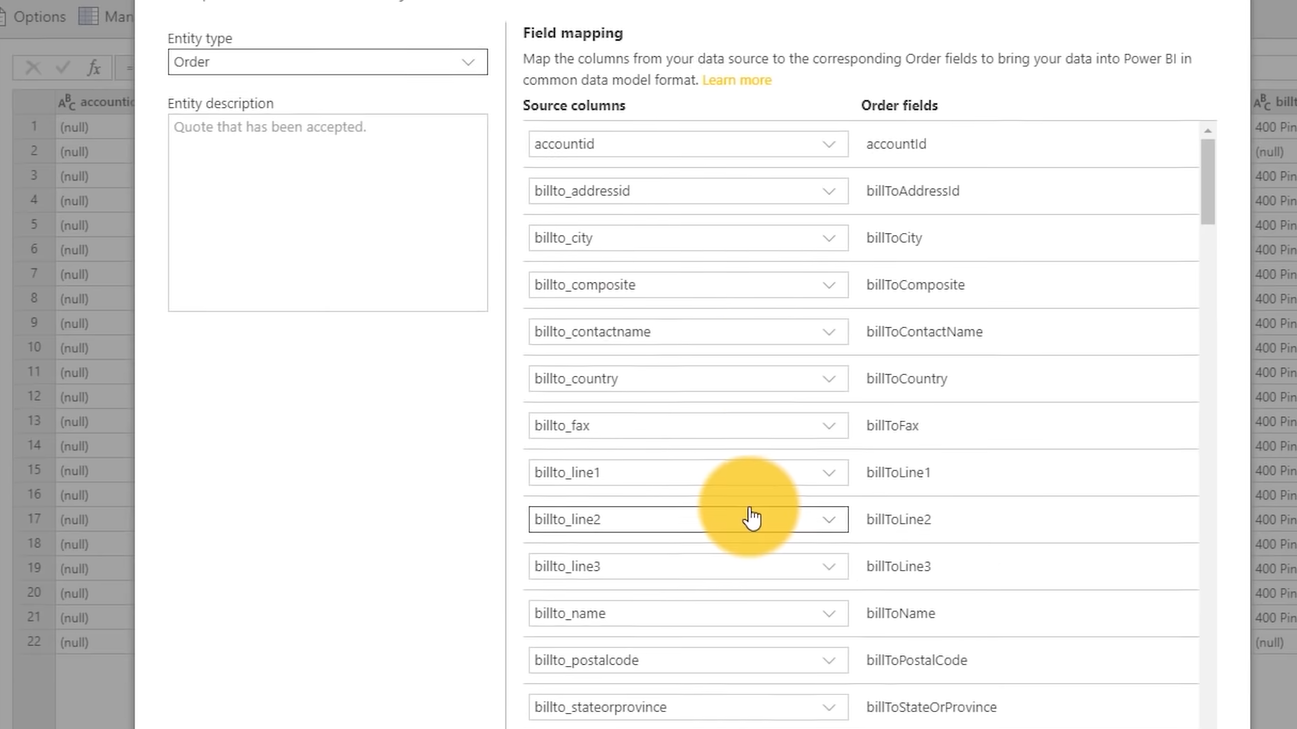Open the billto_line3 source column dropdown
The width and height of the screenshot is (1297, 729).
(x=688, y=567)
